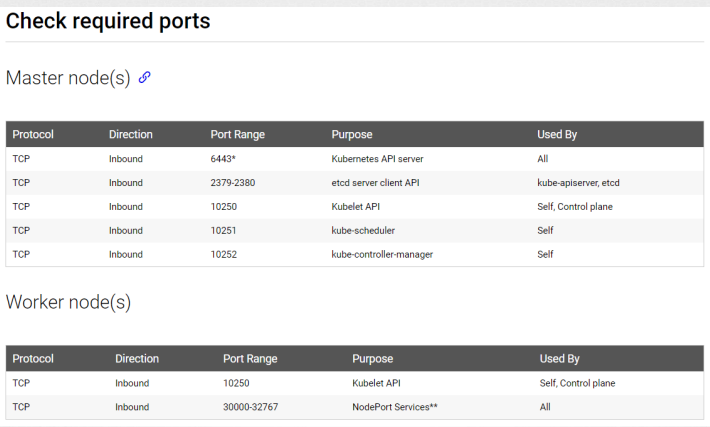This screenshot has width=710, height=427.
Task: Click the Protocol header in master table
Action: [x=33, y=134]
